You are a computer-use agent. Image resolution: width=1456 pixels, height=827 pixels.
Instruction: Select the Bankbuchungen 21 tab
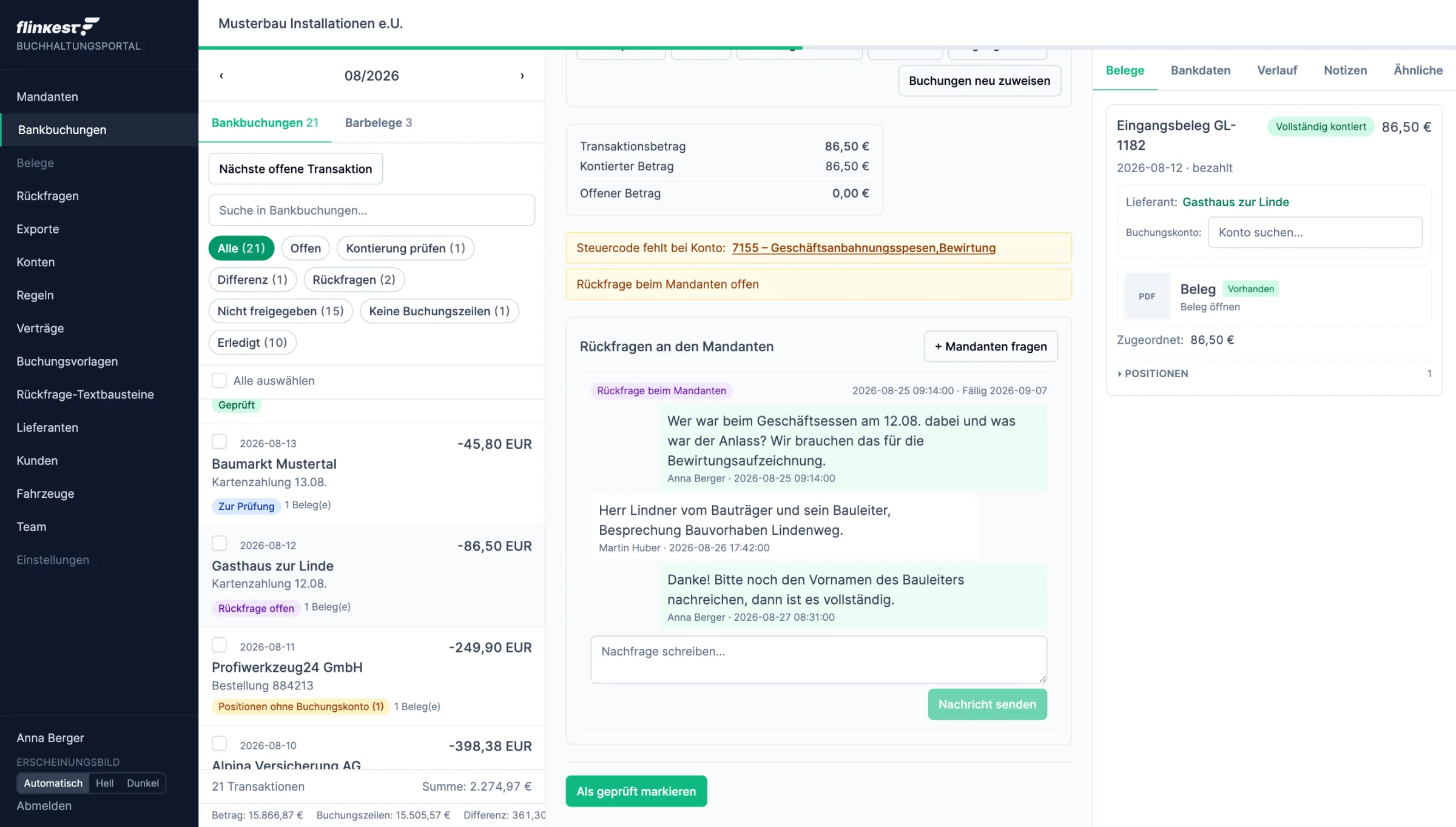tap(265, 122)
